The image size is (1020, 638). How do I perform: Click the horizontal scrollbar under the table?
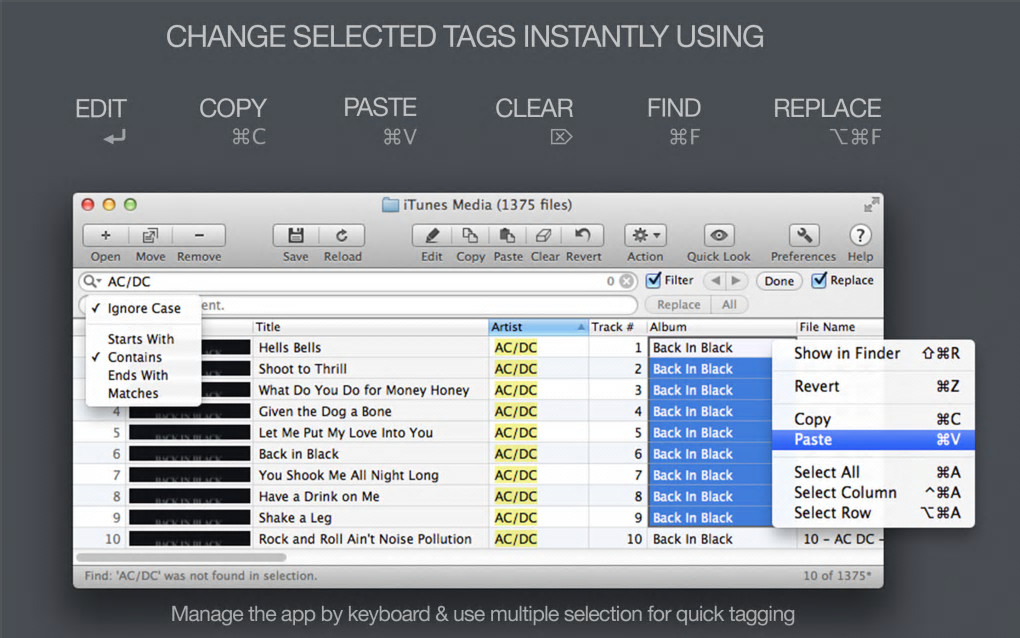click(x=181, y=557)
